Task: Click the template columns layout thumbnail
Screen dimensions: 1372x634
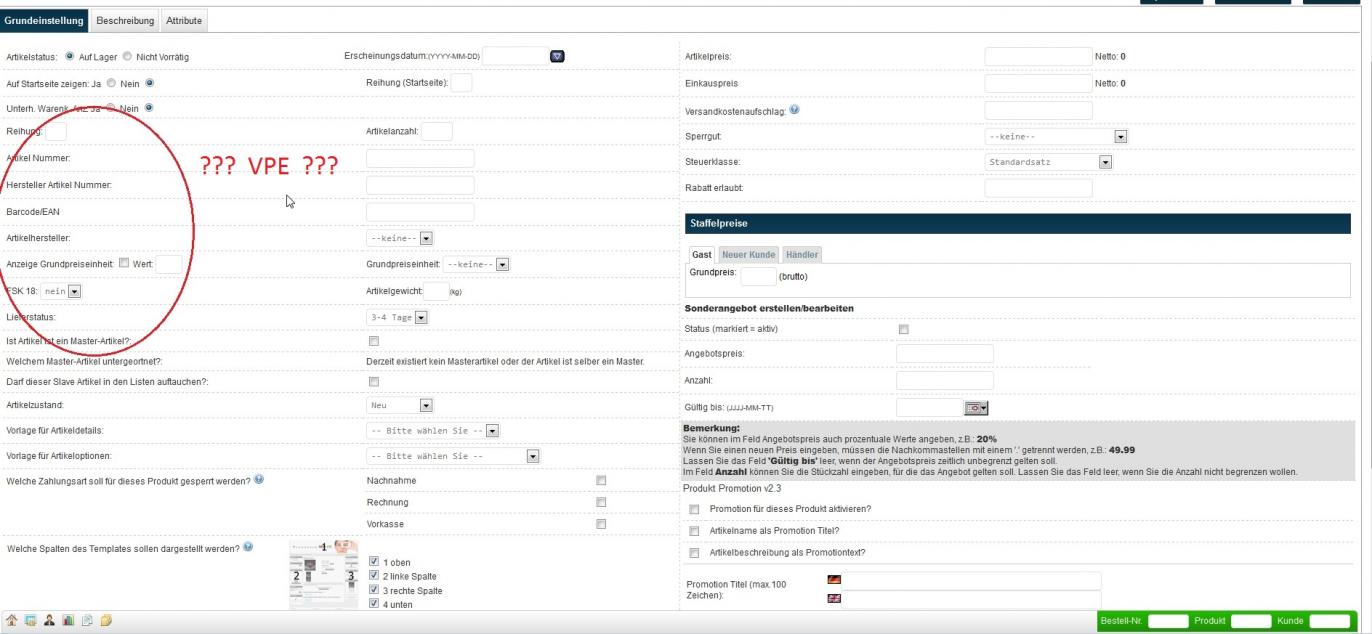Action: [x=323, y=575]
